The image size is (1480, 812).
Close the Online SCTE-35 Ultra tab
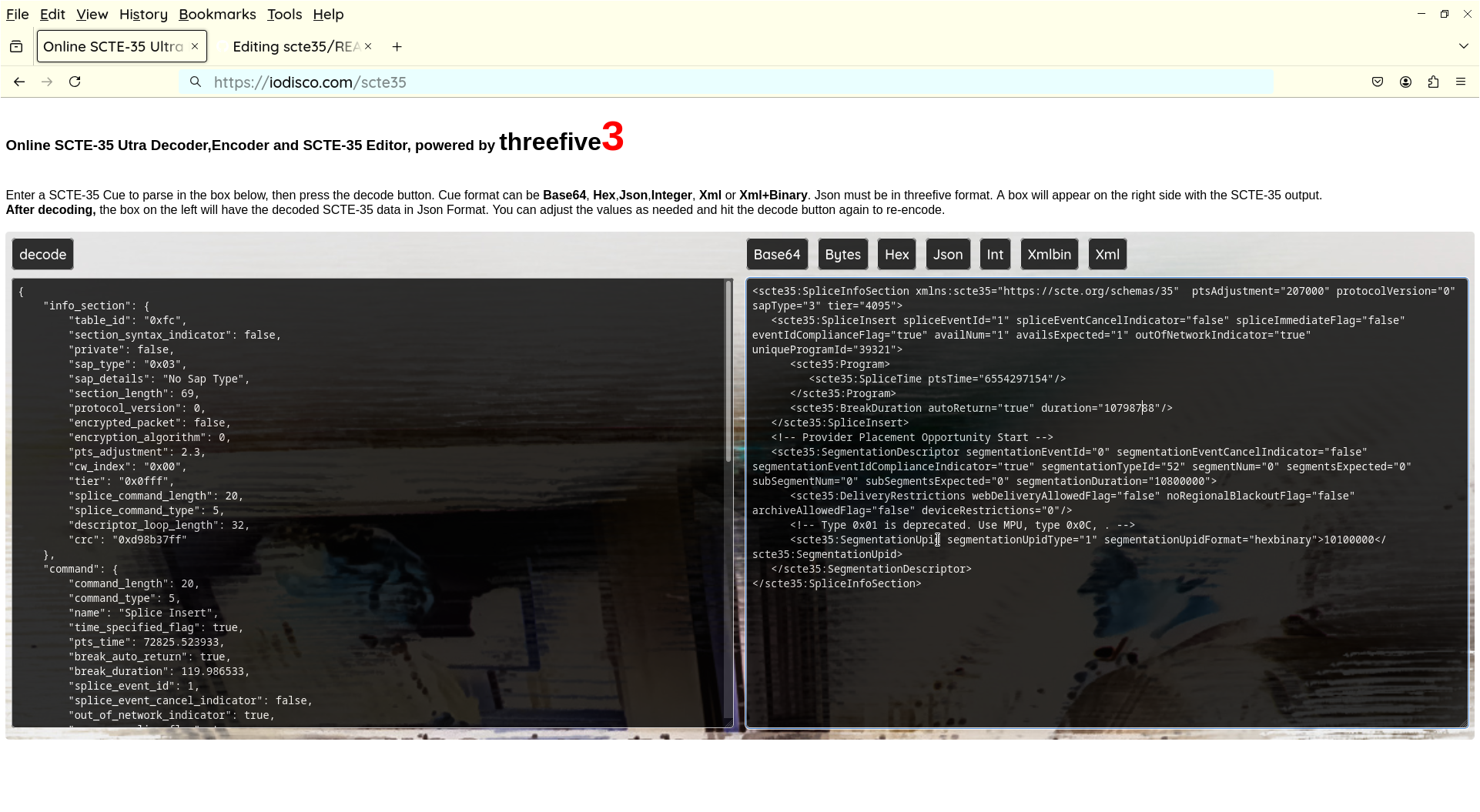point(195,46)
